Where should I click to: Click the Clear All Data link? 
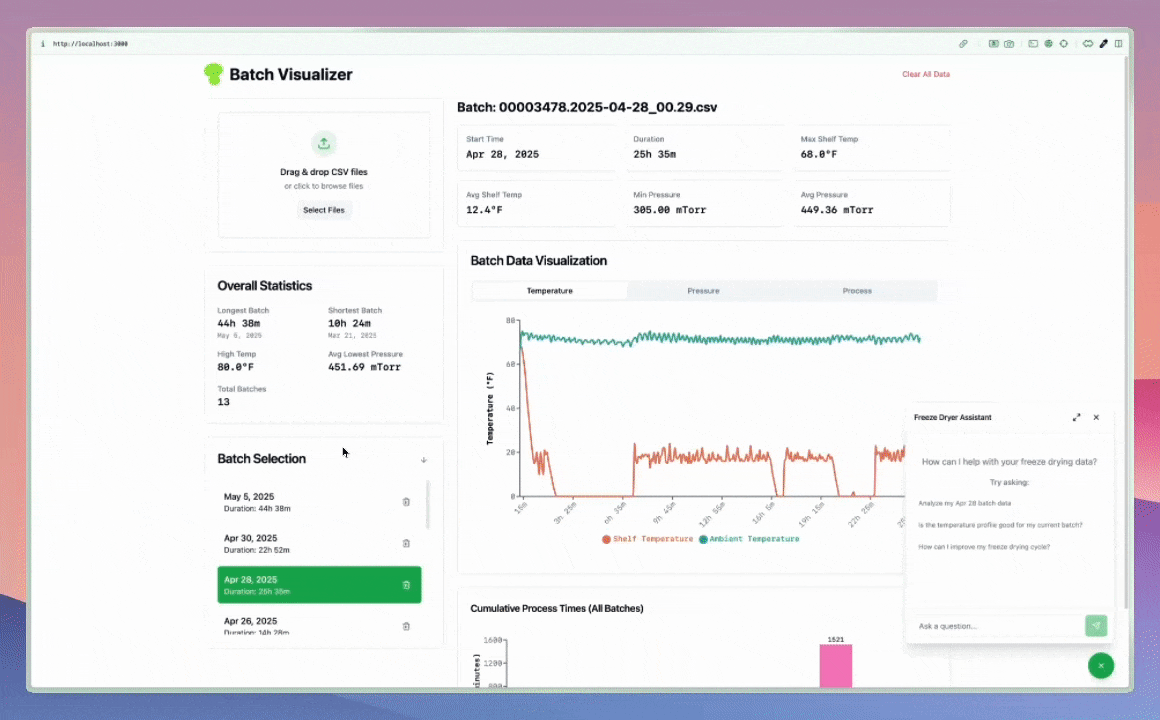(x=925, y=74)
